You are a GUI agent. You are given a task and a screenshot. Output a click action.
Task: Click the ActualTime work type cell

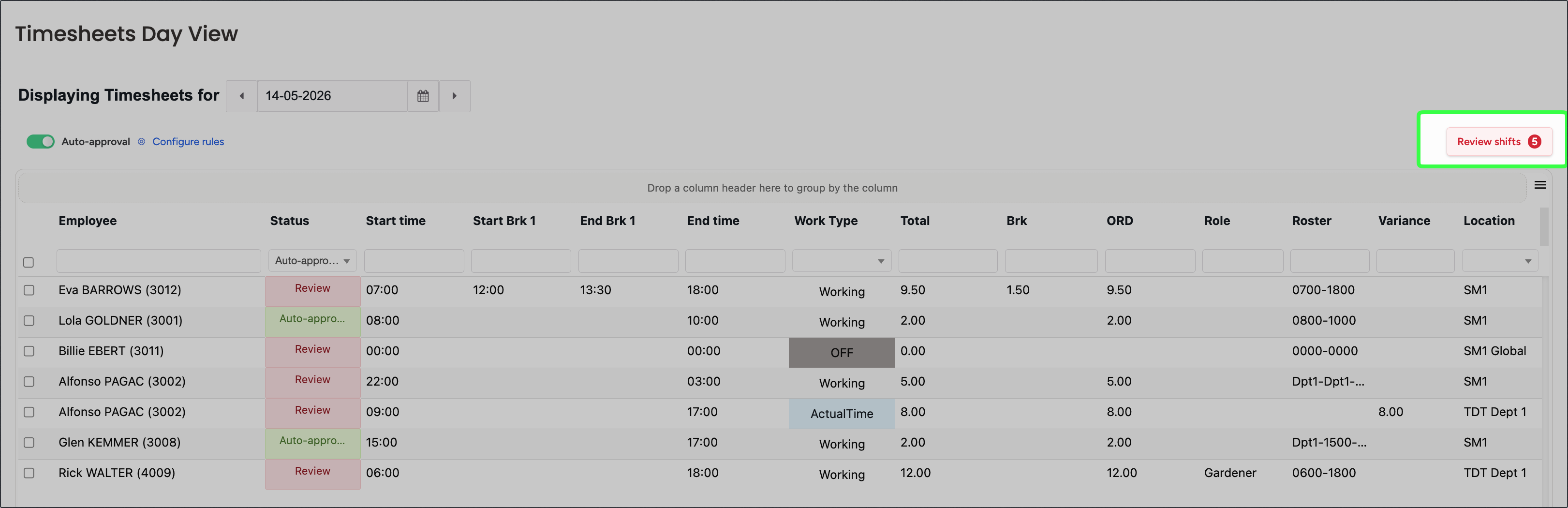[842, 413]
